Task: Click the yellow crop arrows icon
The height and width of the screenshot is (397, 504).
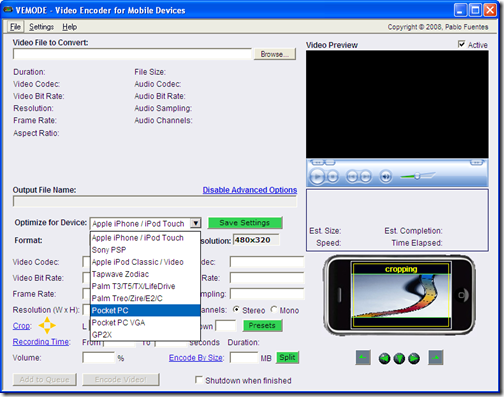Action: coord(47,325)
